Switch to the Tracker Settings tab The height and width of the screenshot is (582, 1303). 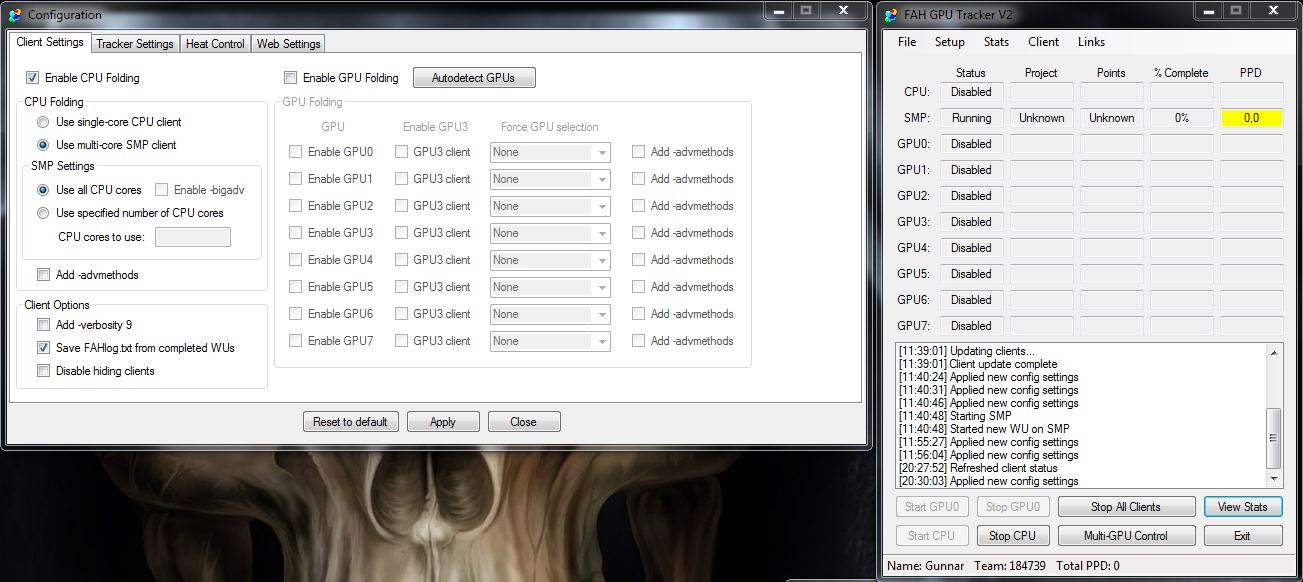[x=135, y=44]
